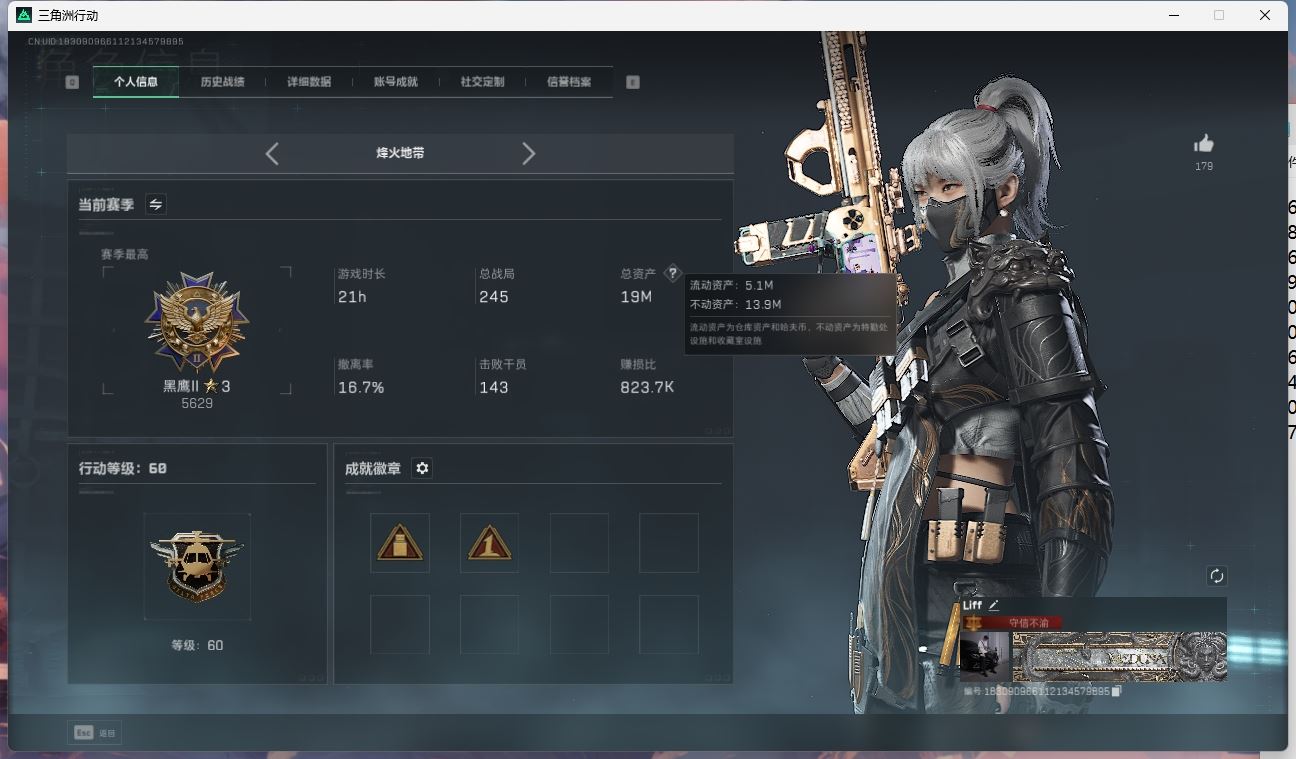Viewport: 1296px width, 759px height.
Task: Open the 信誉档案 tab
Action: [x=569, y=82]
